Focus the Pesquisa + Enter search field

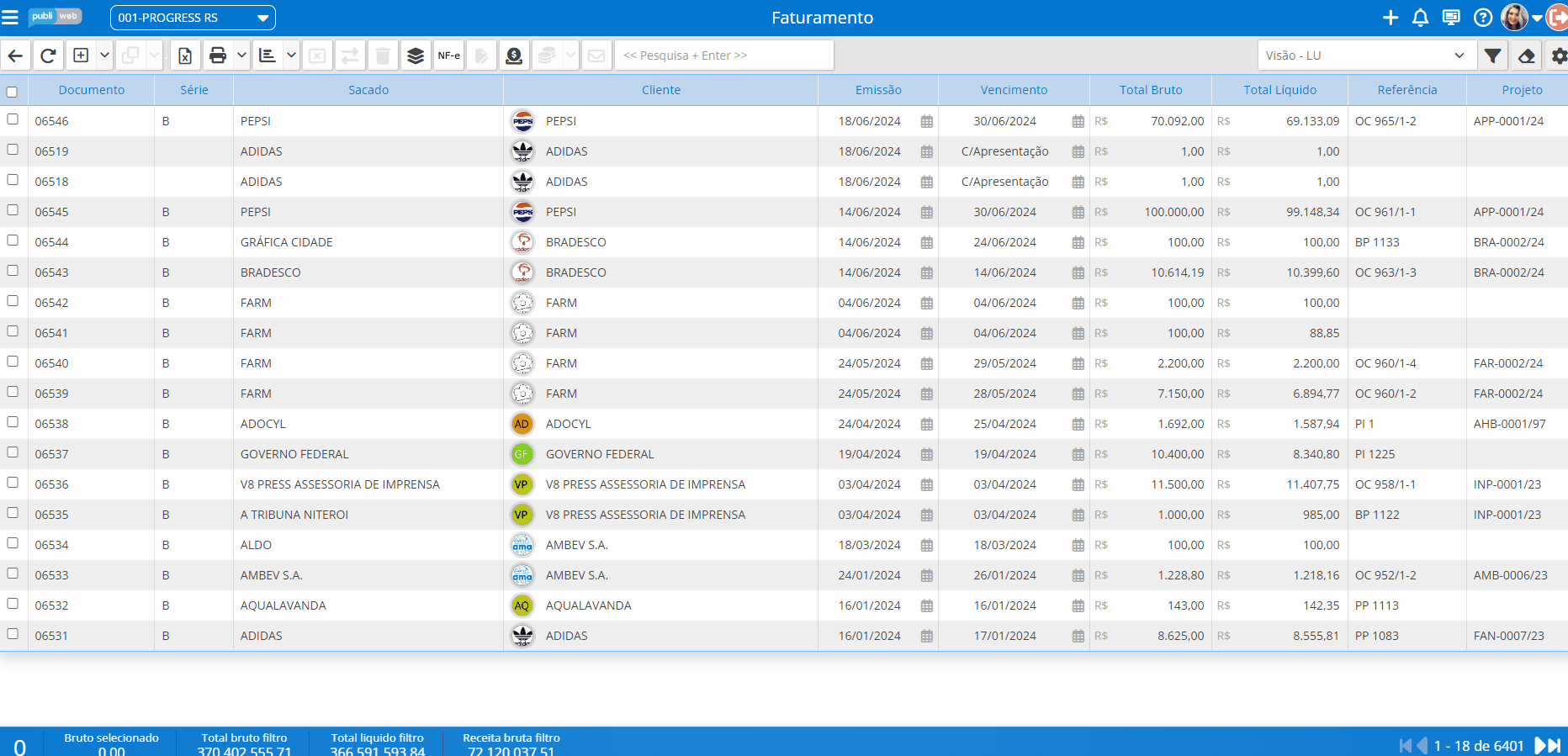click(x=724, y=56)
